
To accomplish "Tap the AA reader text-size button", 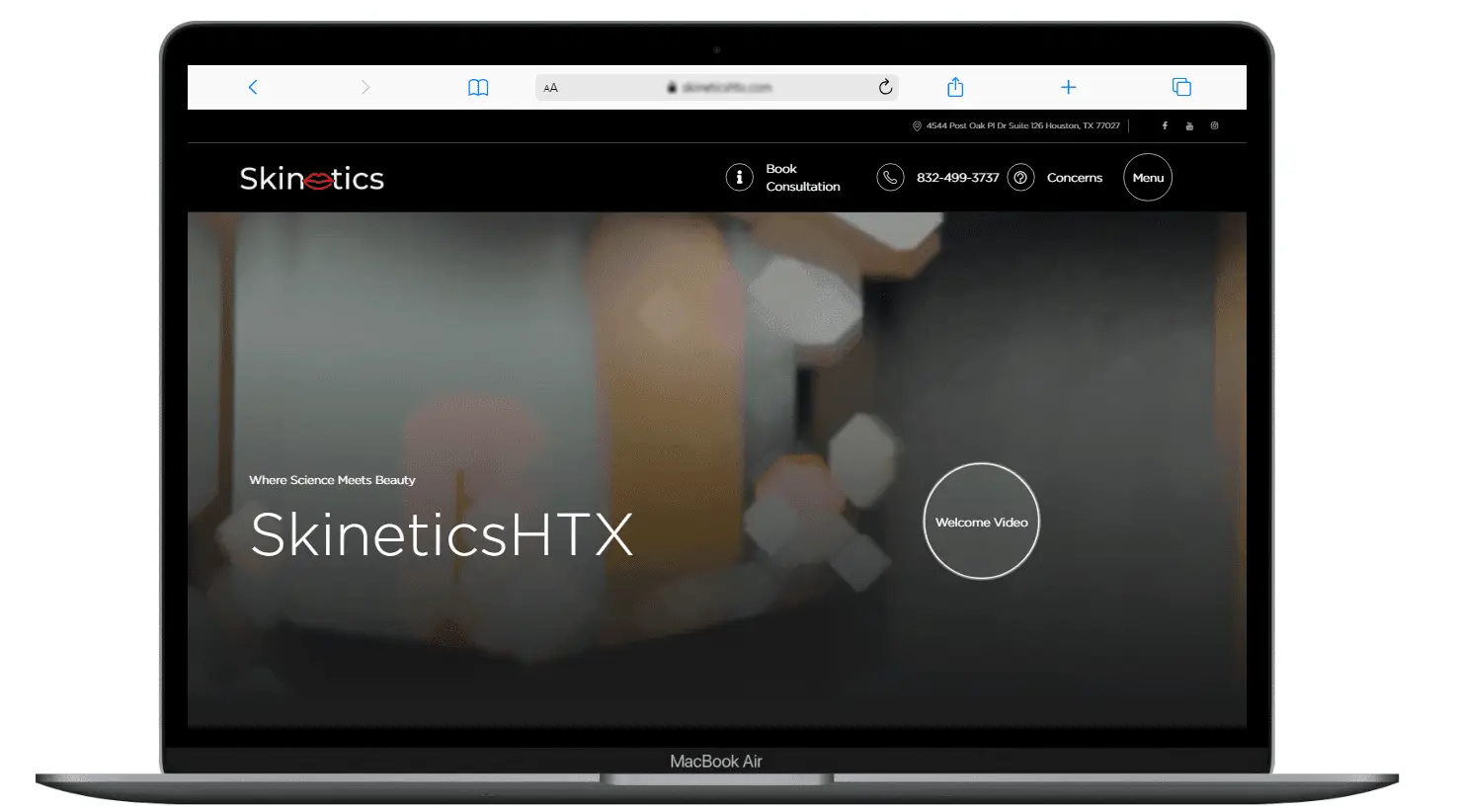I will tap(551, 88).
